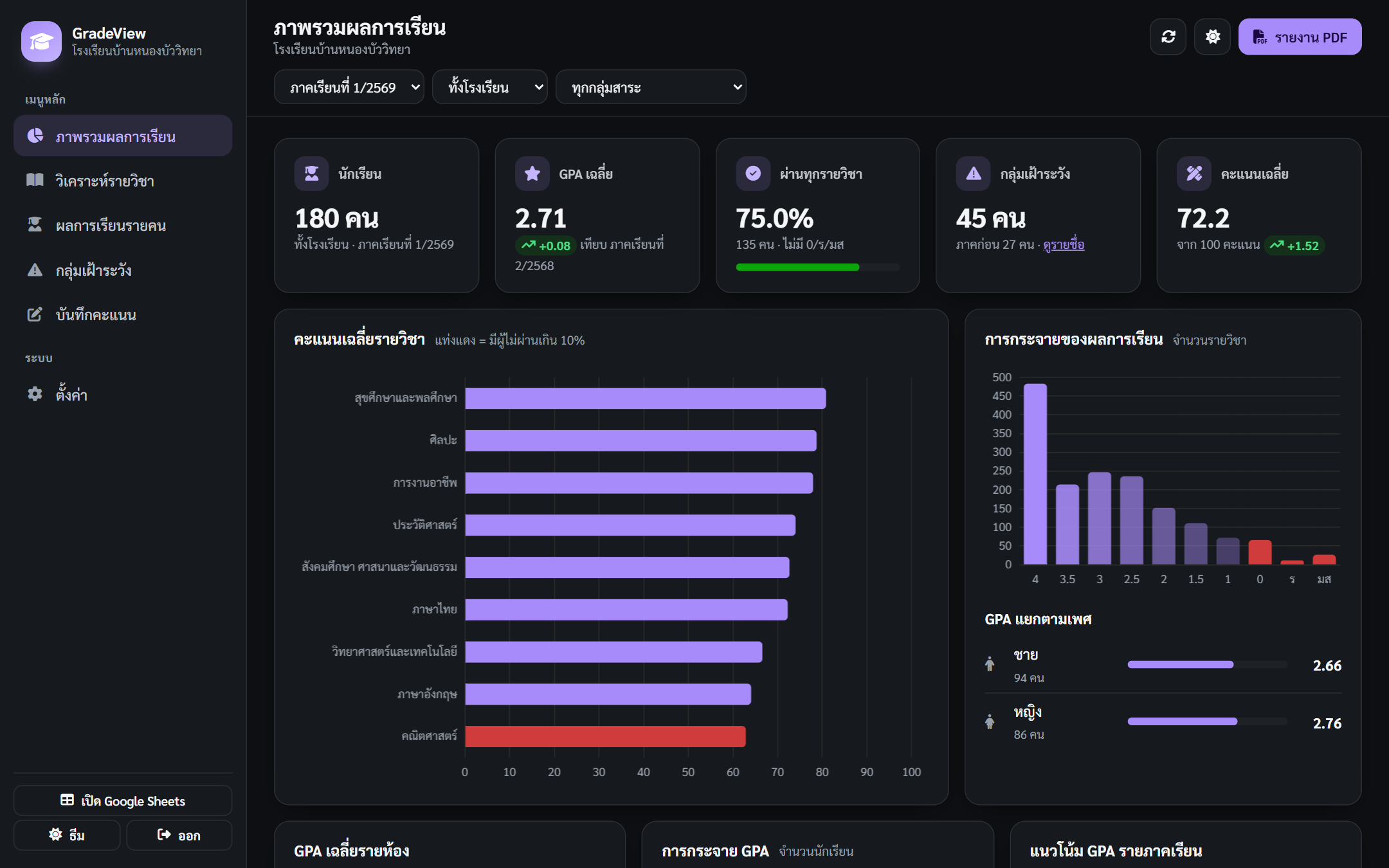The height and width of the screenshot is (868, 1389).
Task: Click the pie chart icon in ภาพรวมผลการเรียน menu
Action: click(x=35, y=136)
